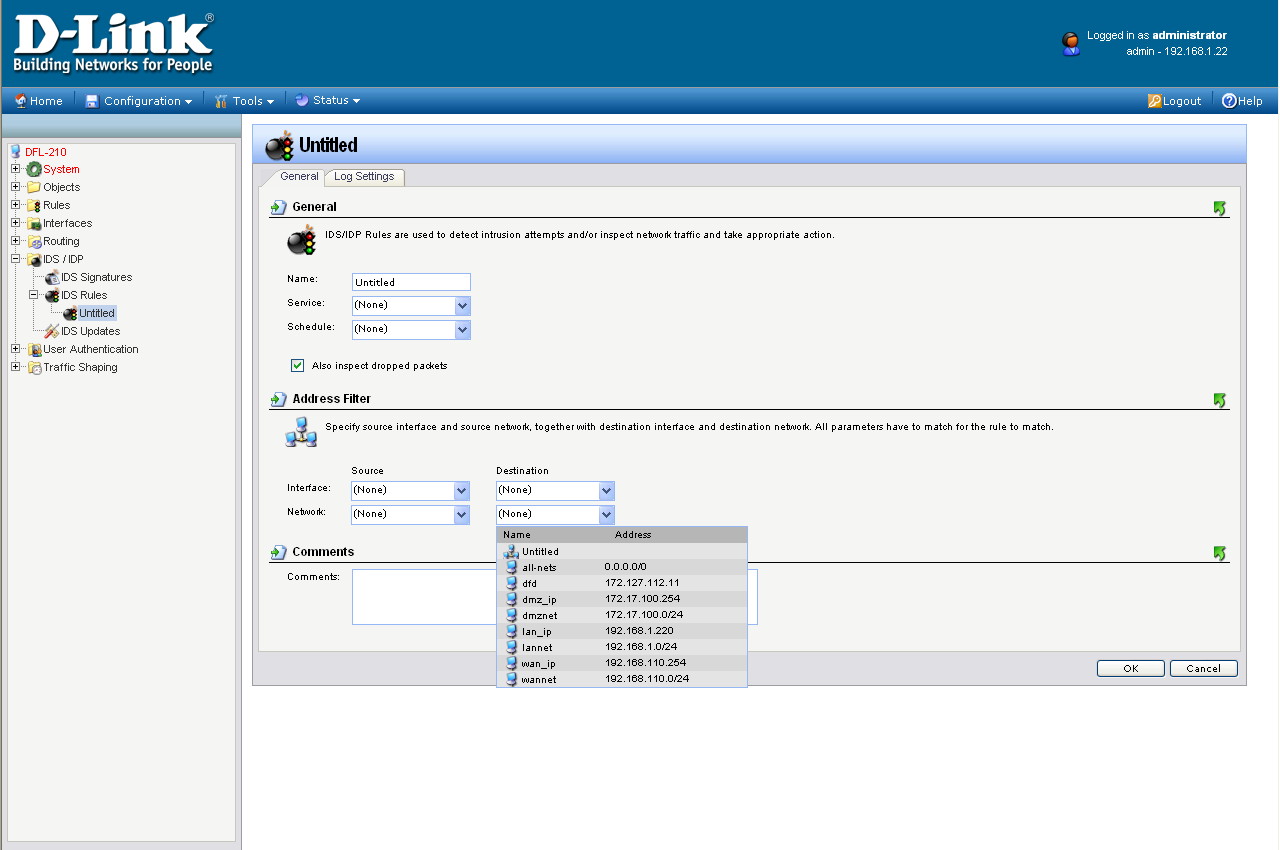Viewport: 1280px width, 850px height.
Task: Click the green arrow icon in Address Filter header
Action: point(1219,400)
